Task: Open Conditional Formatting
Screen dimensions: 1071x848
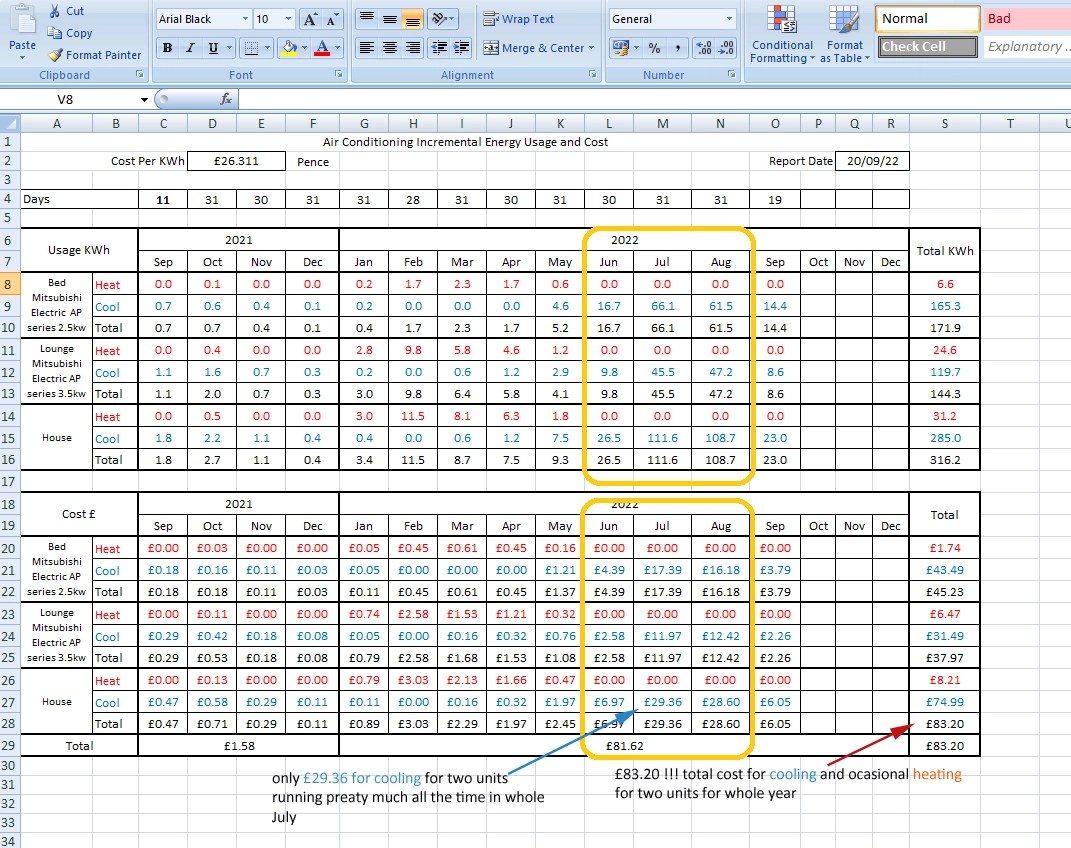Action: click(x=782, y=34)
